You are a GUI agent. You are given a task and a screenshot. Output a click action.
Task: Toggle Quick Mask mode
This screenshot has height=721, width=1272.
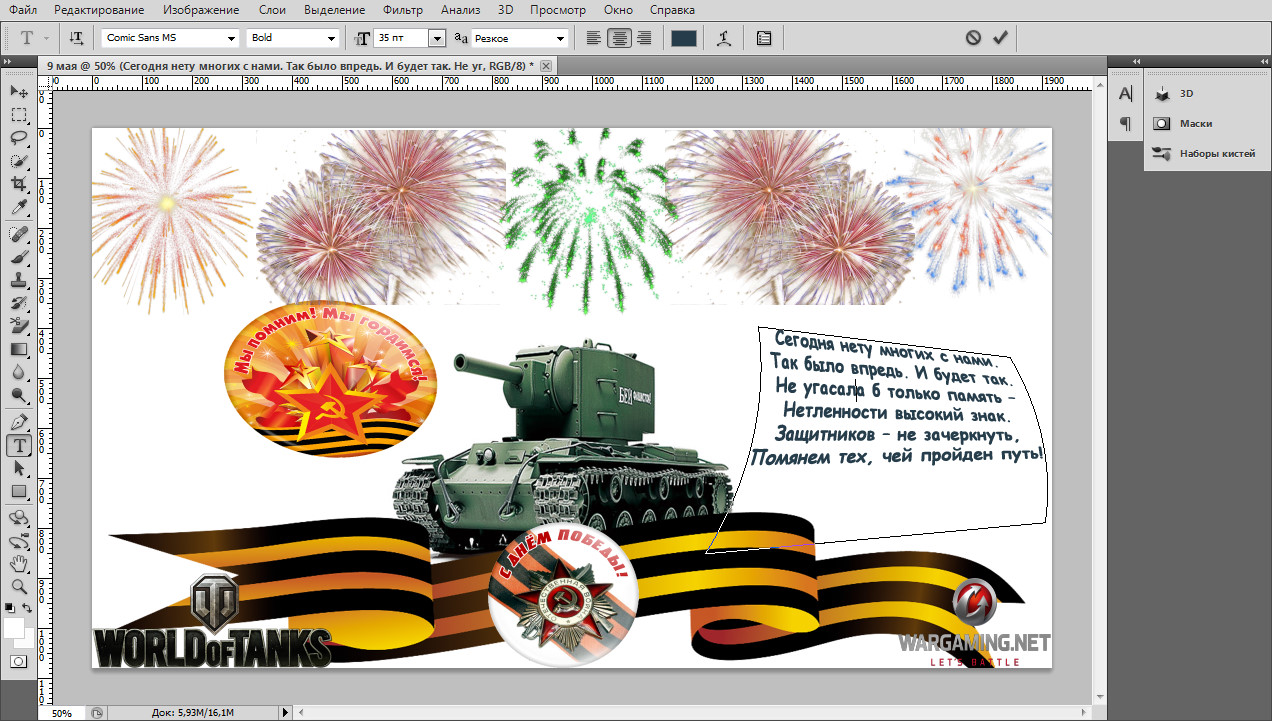coord(18,662)
